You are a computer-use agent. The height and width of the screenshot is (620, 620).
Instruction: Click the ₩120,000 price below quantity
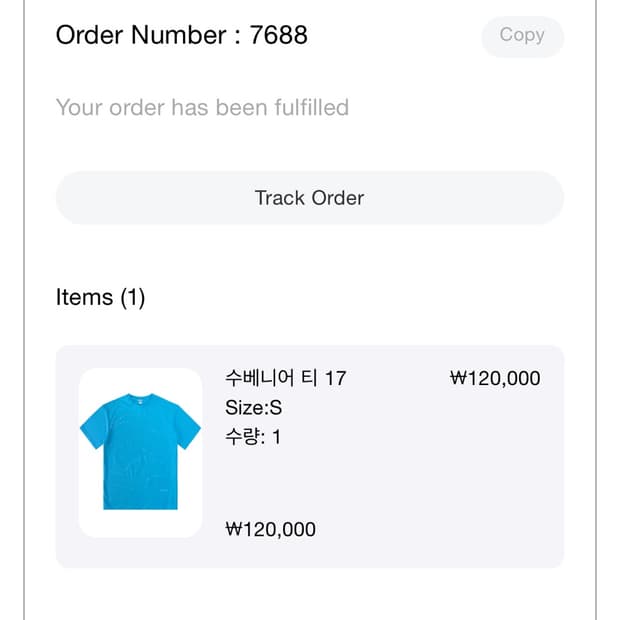[270, 529]
